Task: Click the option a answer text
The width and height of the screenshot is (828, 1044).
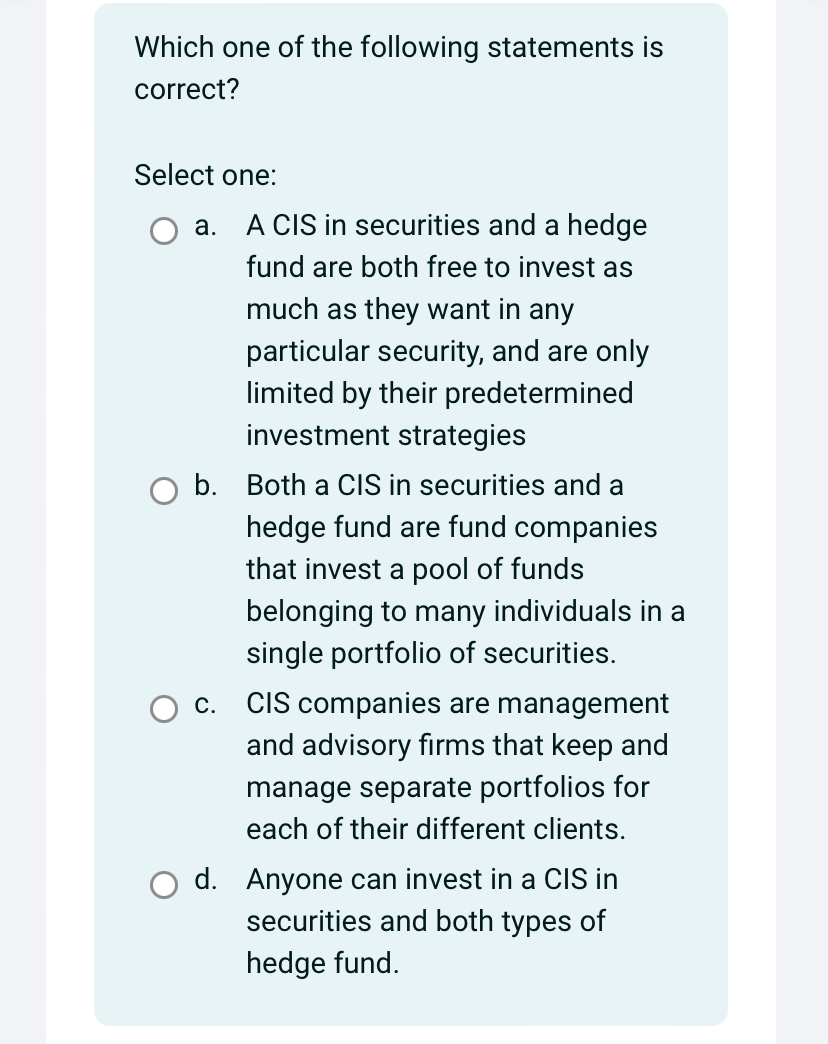Action: click(x=448, y=330)
